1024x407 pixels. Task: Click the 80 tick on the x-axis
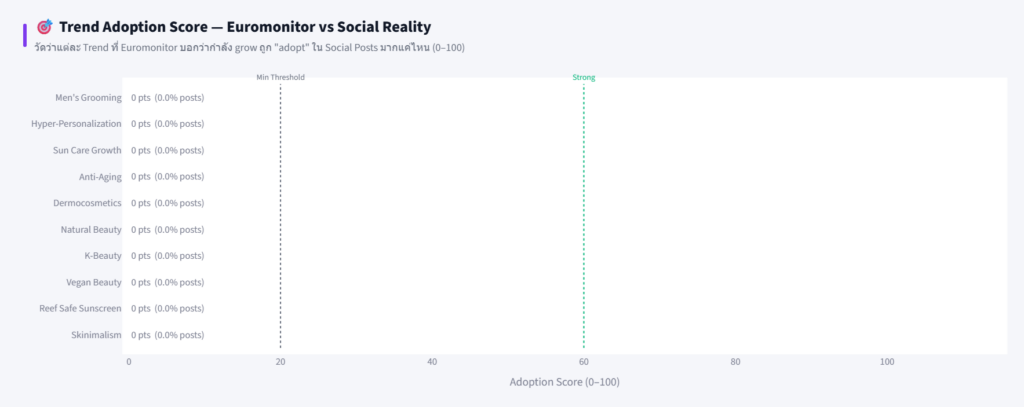[735, 361]
